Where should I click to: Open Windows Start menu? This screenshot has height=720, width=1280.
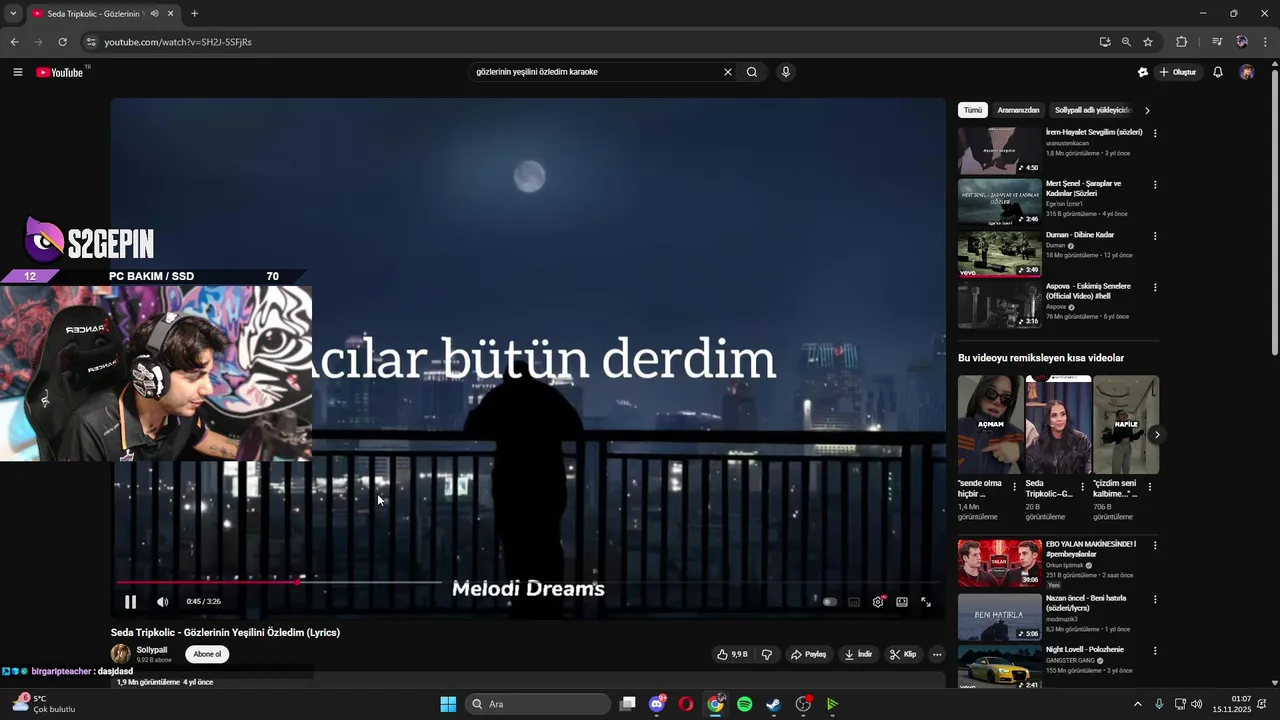click(448, 704)
